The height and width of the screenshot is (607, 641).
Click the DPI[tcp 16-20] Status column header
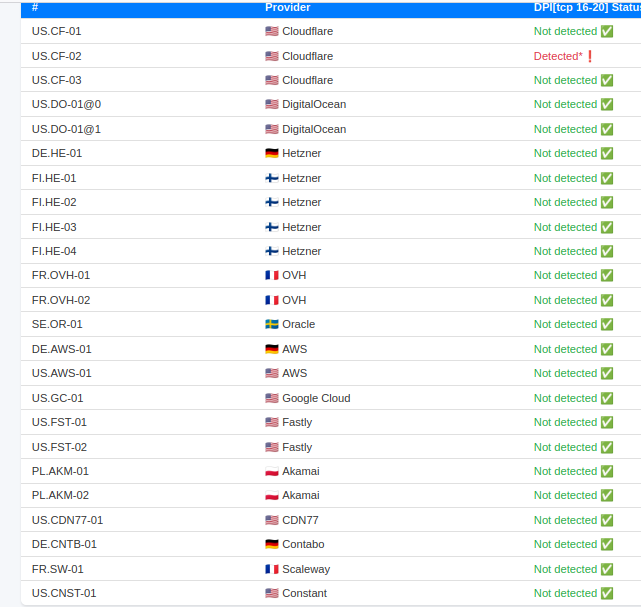(587, 7)
